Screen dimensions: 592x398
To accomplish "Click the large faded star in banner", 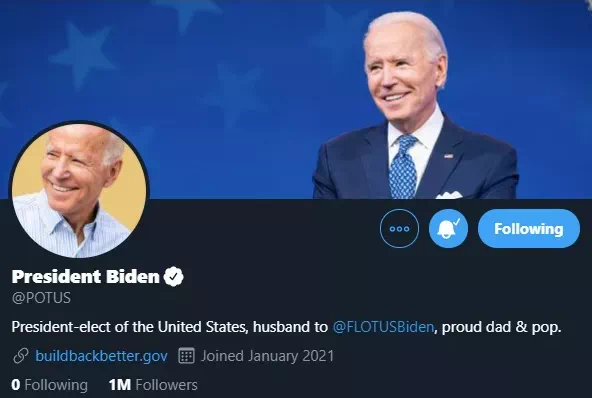I will click(x=83, y=53).
